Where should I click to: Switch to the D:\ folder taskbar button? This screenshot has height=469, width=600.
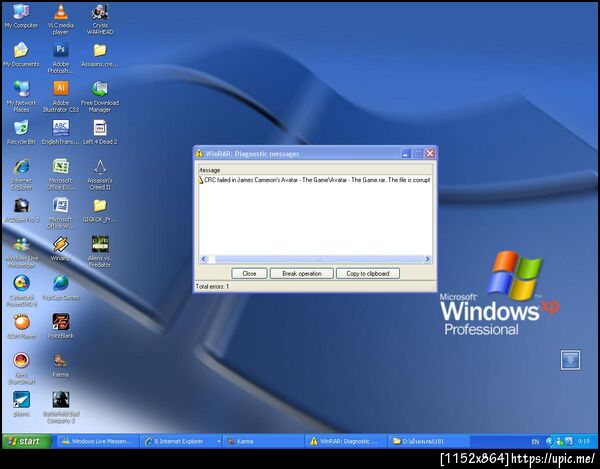tap(429, 441)
